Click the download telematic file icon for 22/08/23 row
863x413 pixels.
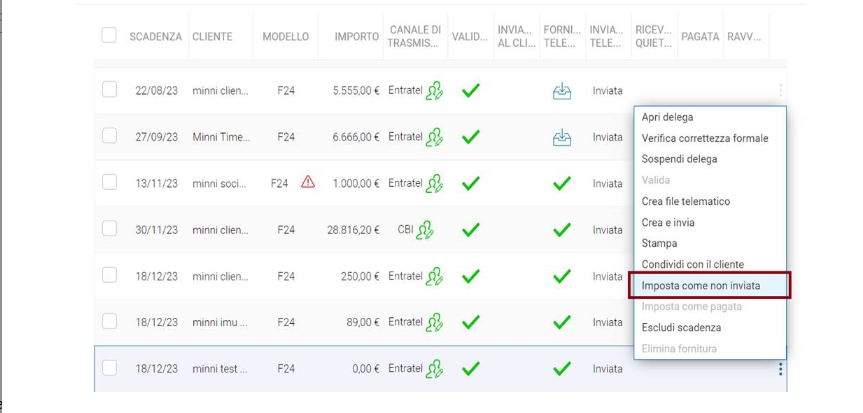(x=561, y=91)
